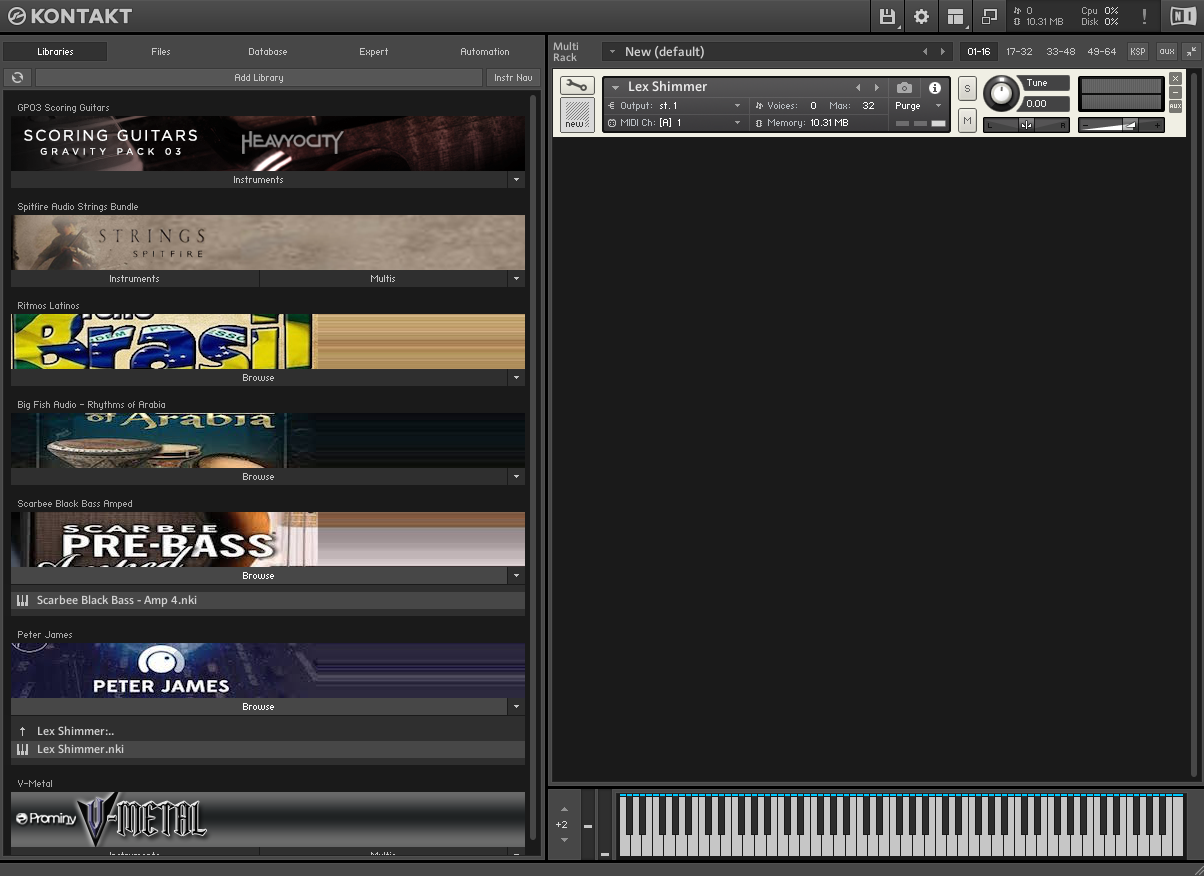Switch to the Libraries tab

click(55, 52)
